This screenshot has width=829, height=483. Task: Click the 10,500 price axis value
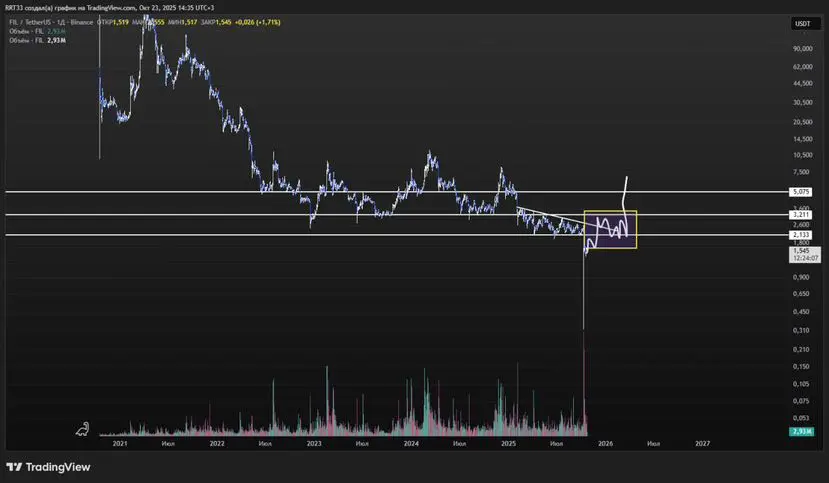803,155
